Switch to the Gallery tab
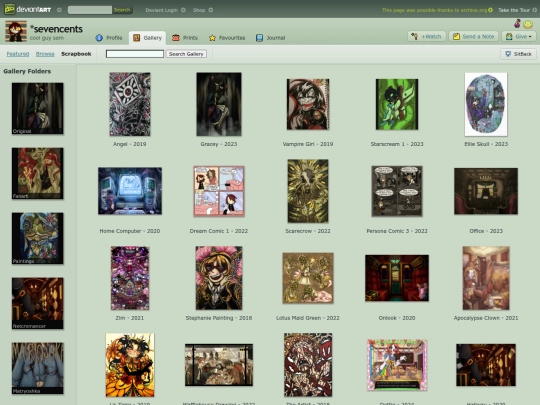The image size is (540, 405). click(x=148, y=38)
